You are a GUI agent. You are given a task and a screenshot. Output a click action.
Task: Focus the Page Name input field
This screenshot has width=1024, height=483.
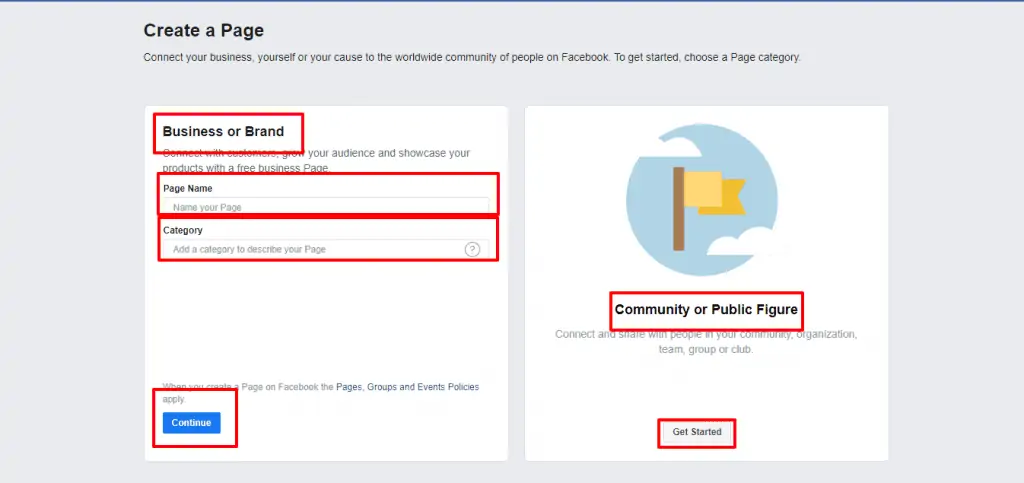coord(325,207)
